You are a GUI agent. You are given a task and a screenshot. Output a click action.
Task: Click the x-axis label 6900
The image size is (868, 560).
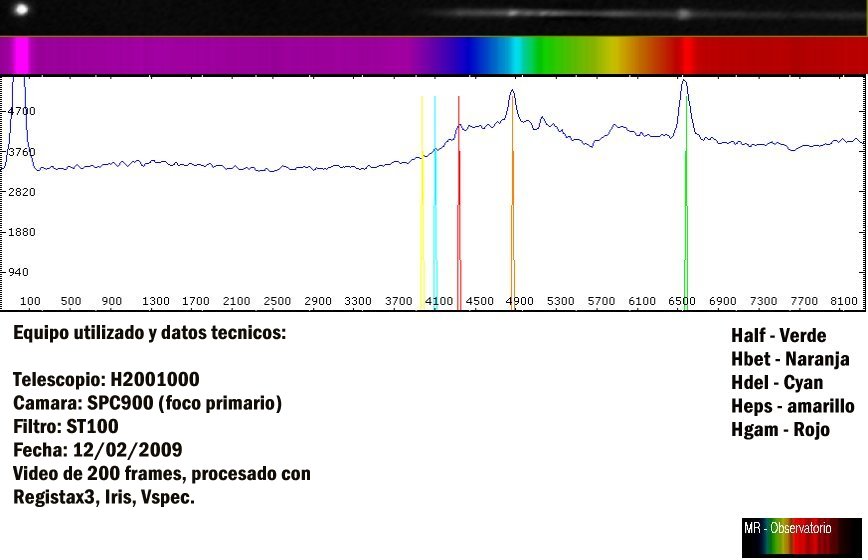(723, 301)
